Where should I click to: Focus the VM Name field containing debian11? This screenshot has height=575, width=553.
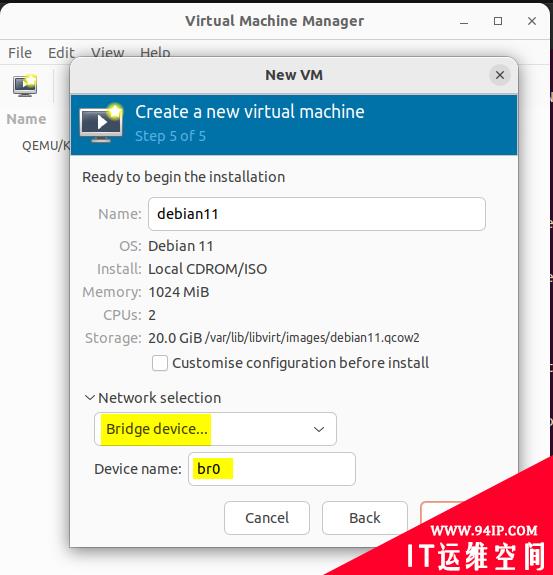click(317, 214)
